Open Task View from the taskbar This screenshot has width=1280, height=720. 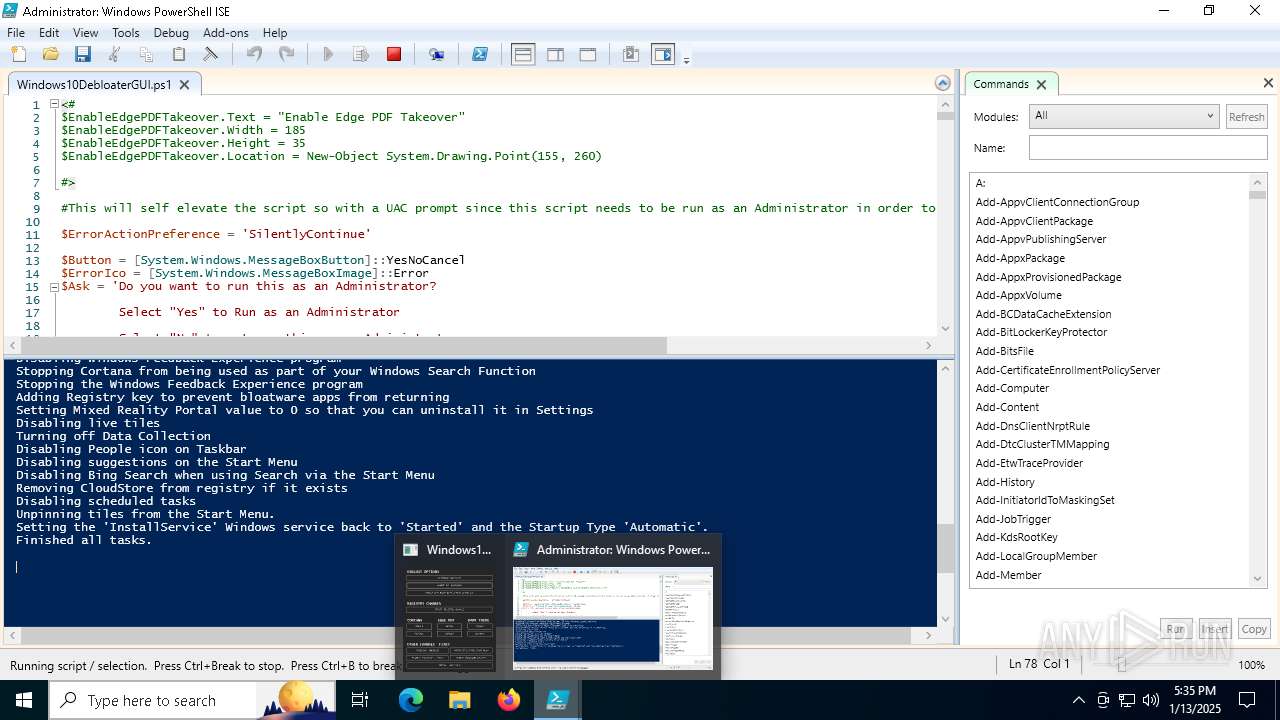[x=360, y=700]
